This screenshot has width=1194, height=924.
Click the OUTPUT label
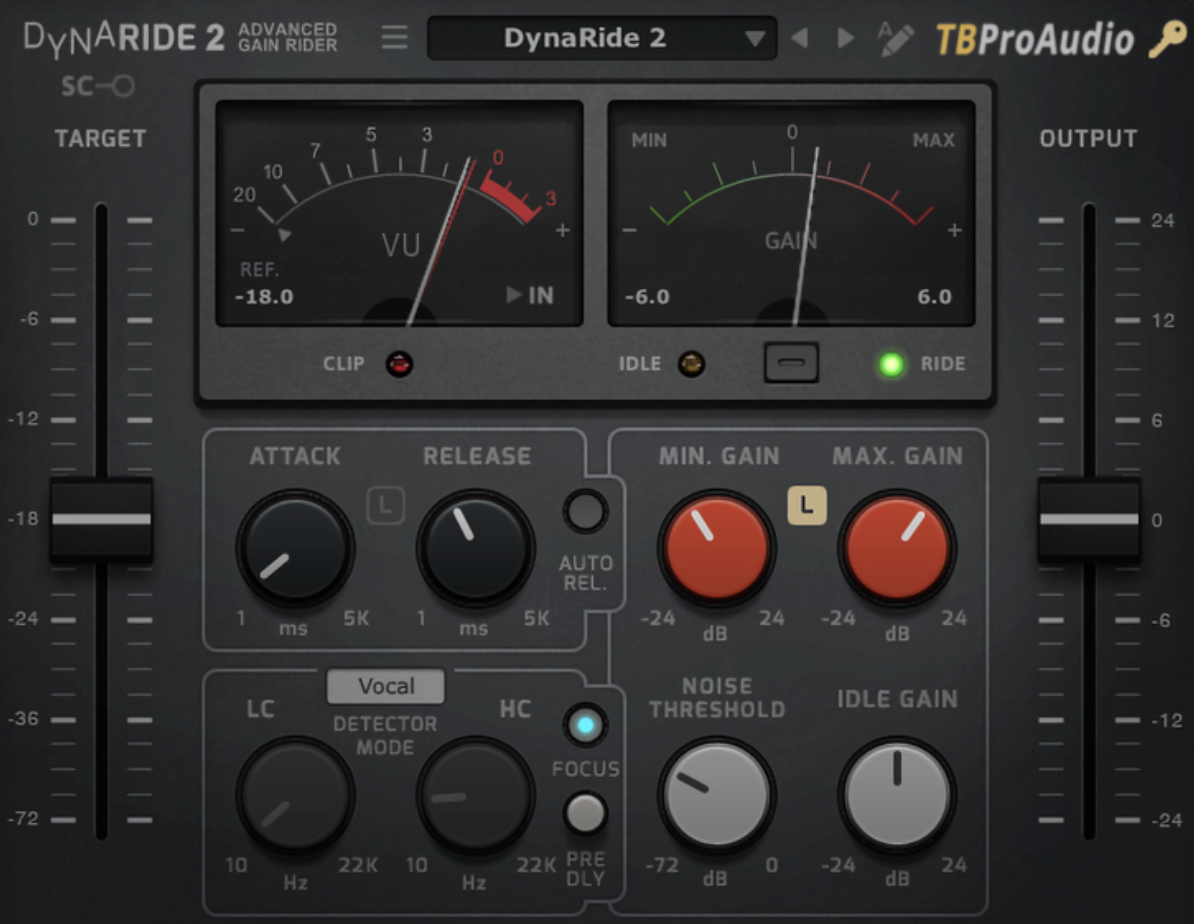coord(1088,139)
